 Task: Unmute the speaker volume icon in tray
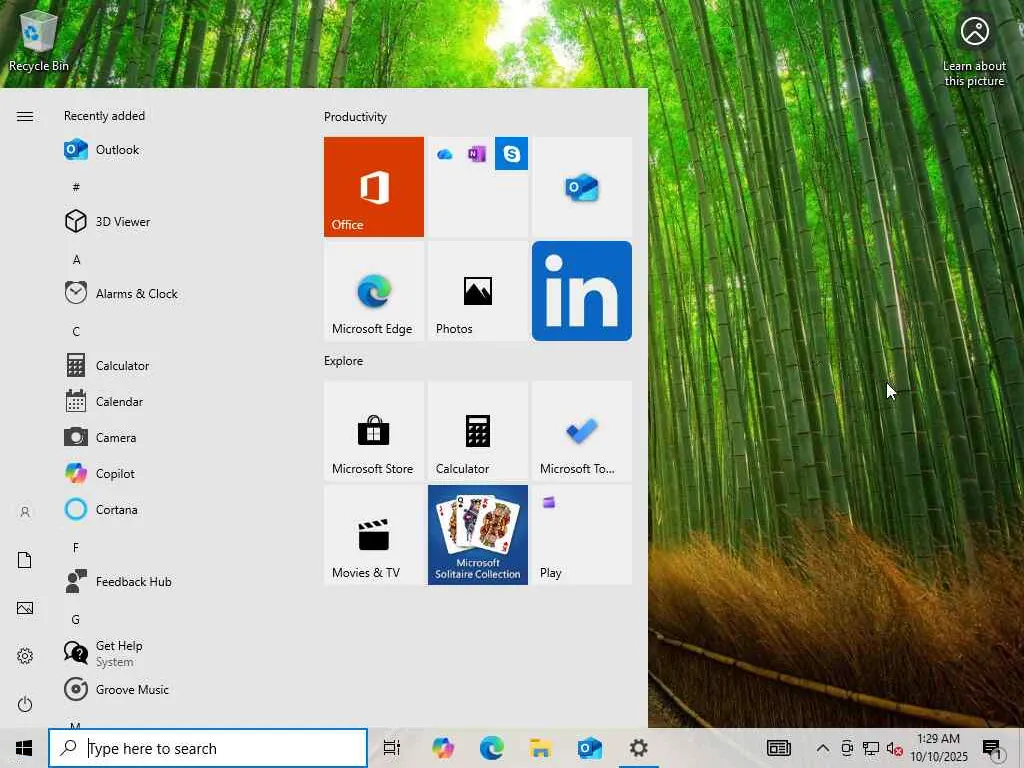(895, 748)
